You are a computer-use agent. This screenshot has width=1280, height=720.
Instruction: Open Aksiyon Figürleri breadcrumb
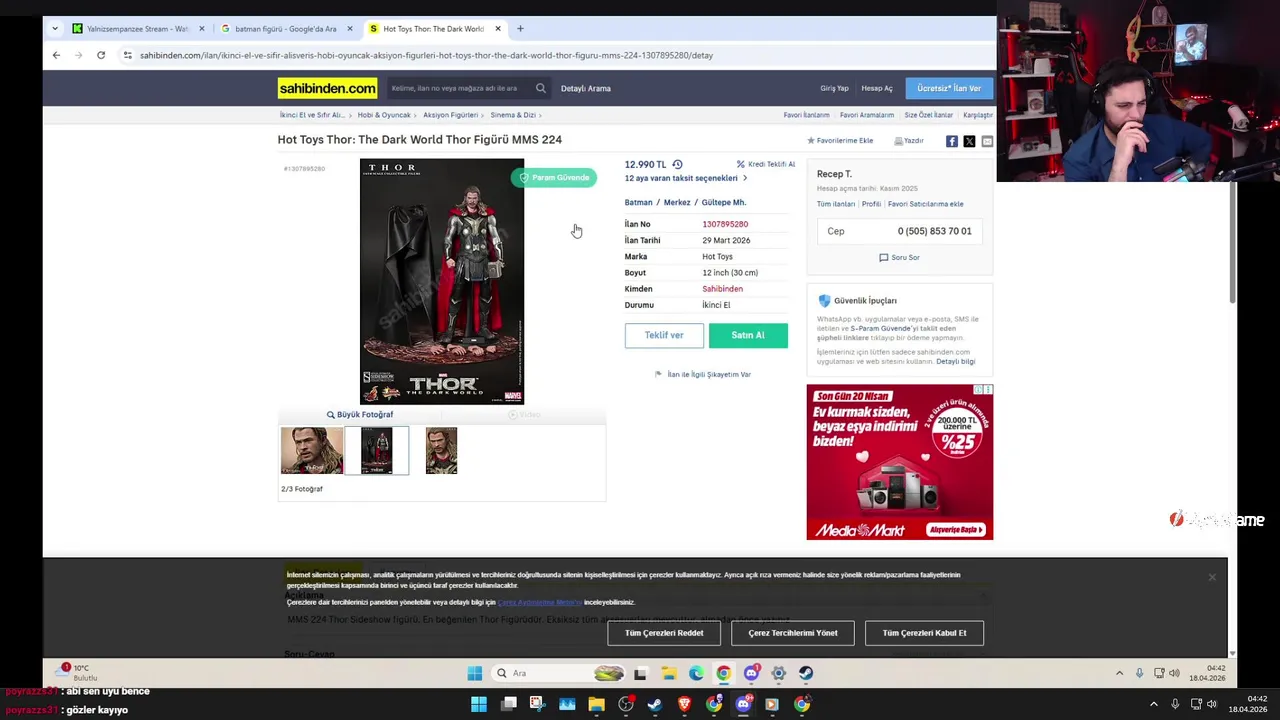click(450, 115)
